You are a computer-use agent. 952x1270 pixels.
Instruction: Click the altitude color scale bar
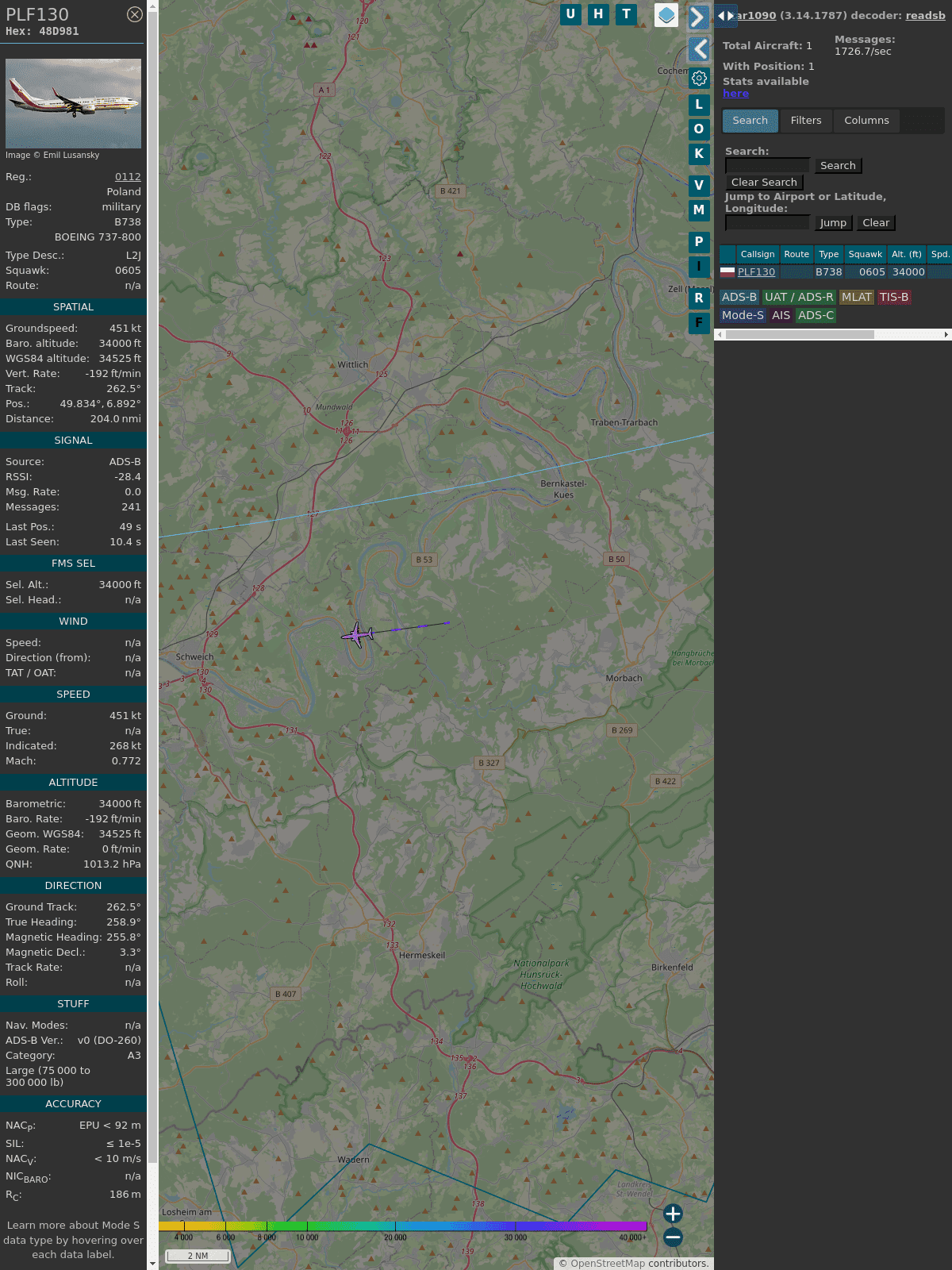[x=403, y=1226]
